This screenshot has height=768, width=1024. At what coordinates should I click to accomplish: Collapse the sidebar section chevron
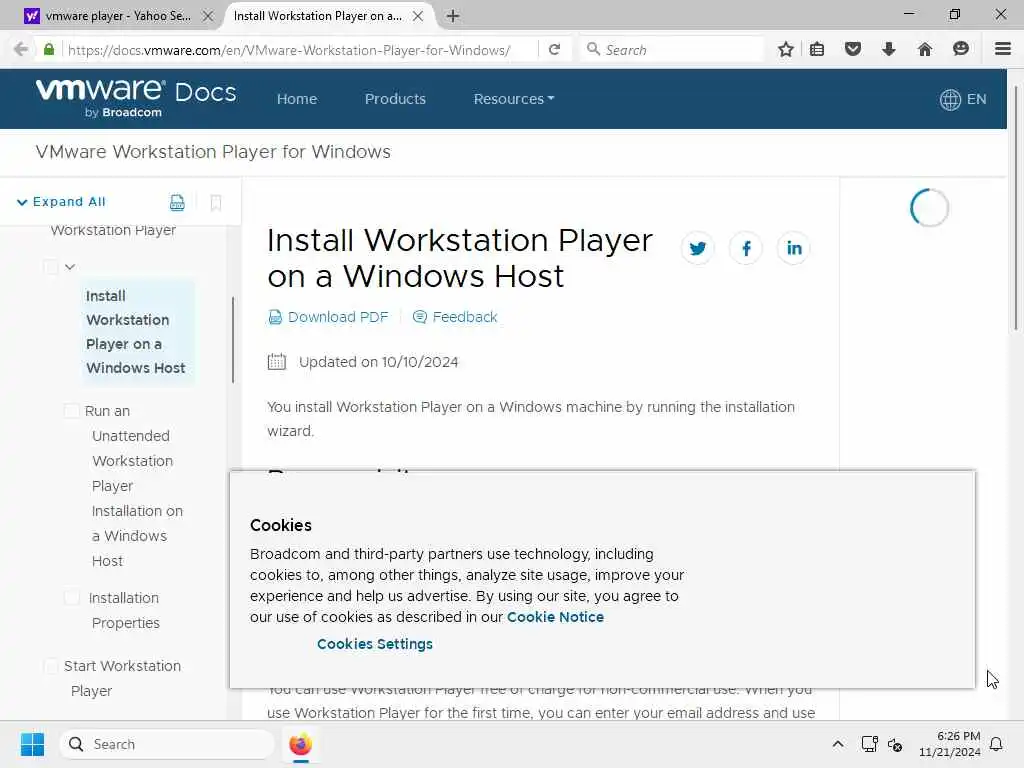(x=70, y=266)
